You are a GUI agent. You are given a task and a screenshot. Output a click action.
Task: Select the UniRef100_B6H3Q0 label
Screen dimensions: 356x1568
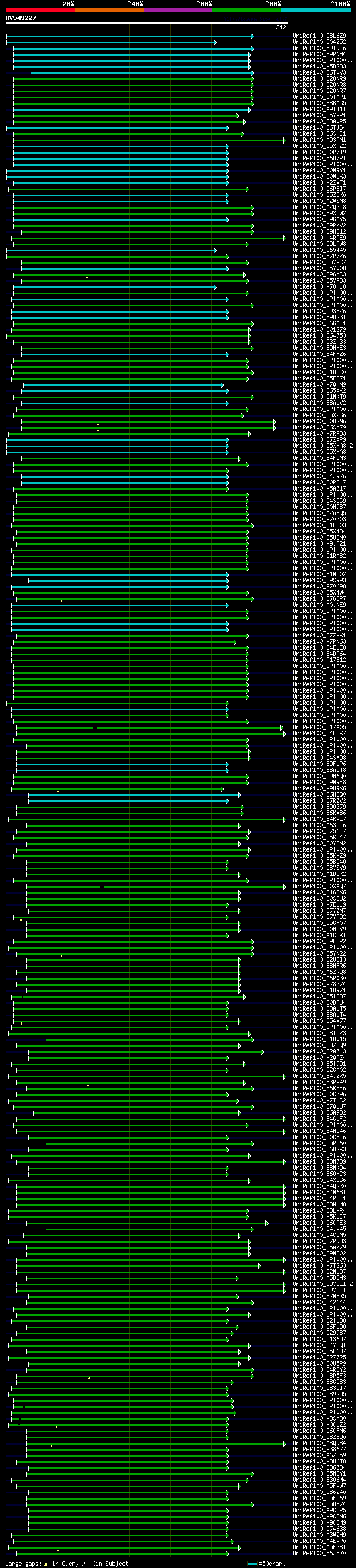[x=319, y=794]
